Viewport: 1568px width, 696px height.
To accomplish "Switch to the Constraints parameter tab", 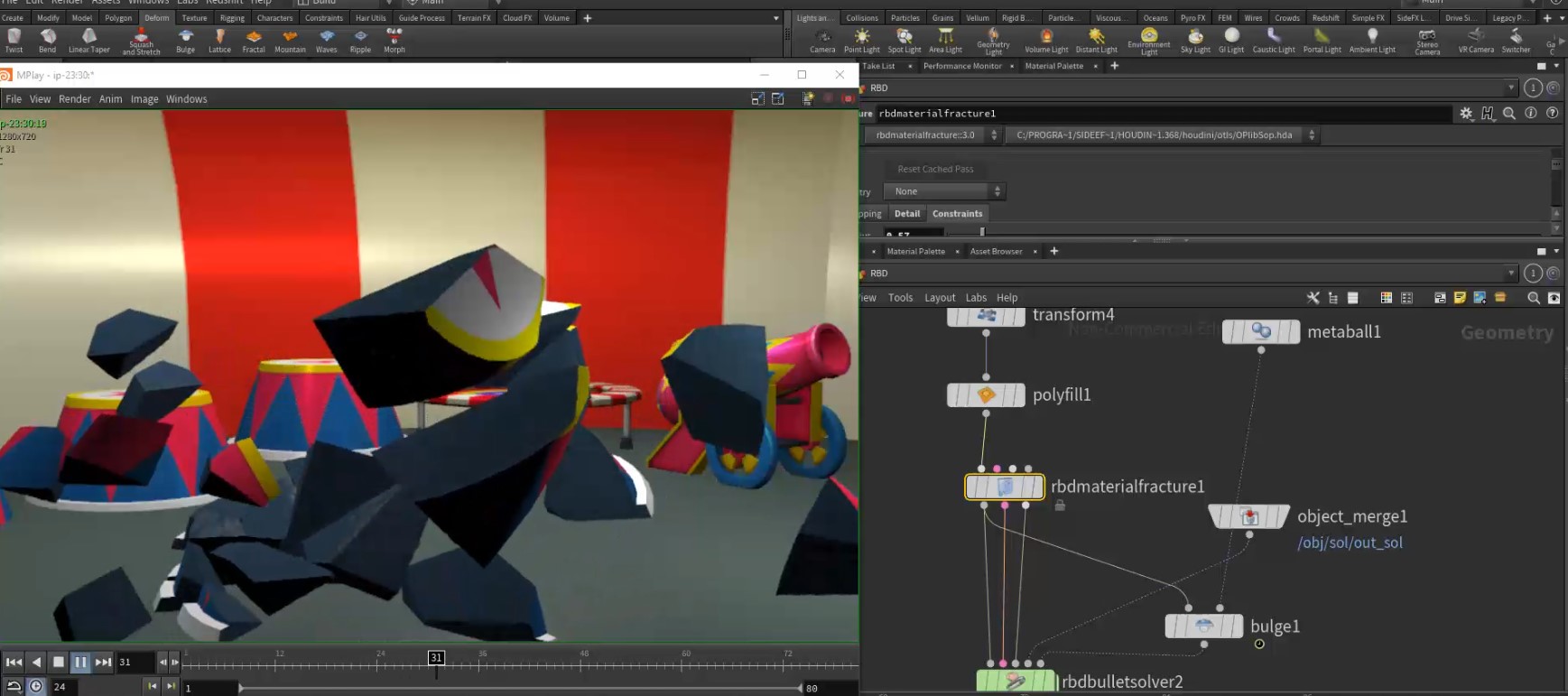I will point(957,214).
